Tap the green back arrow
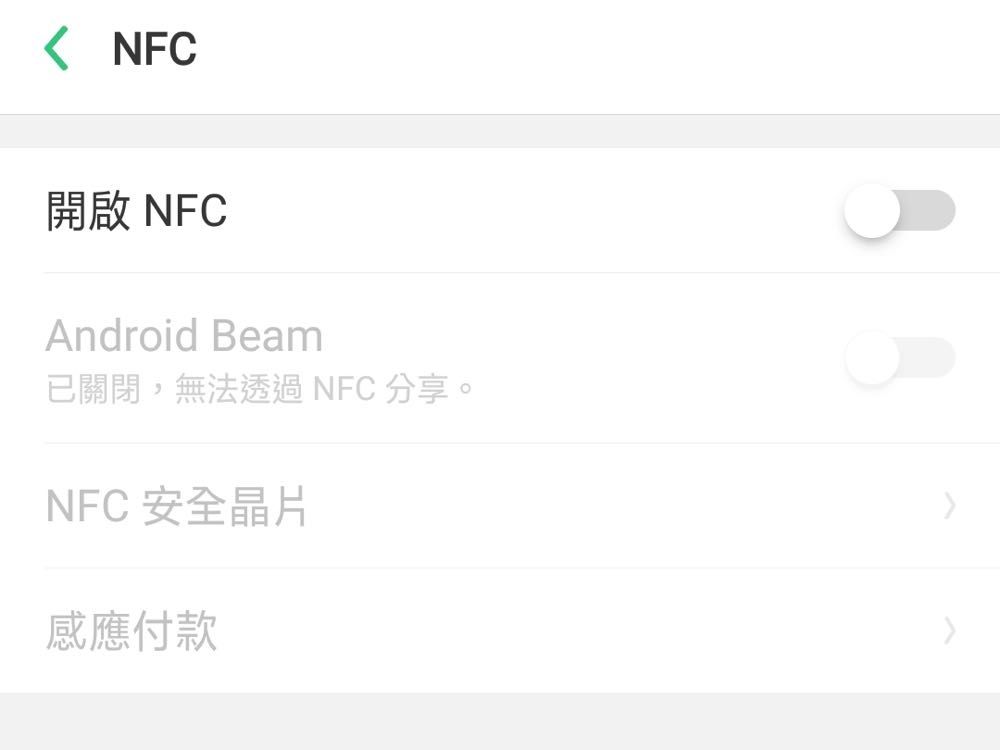 coord(57,49)
